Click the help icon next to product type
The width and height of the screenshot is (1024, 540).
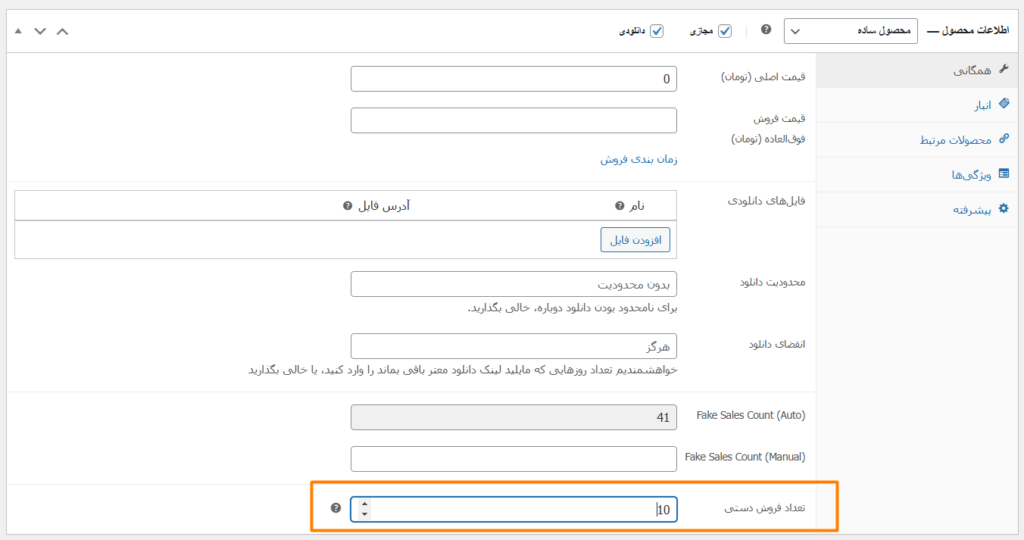pyautogui.click(x=766, y=29)
